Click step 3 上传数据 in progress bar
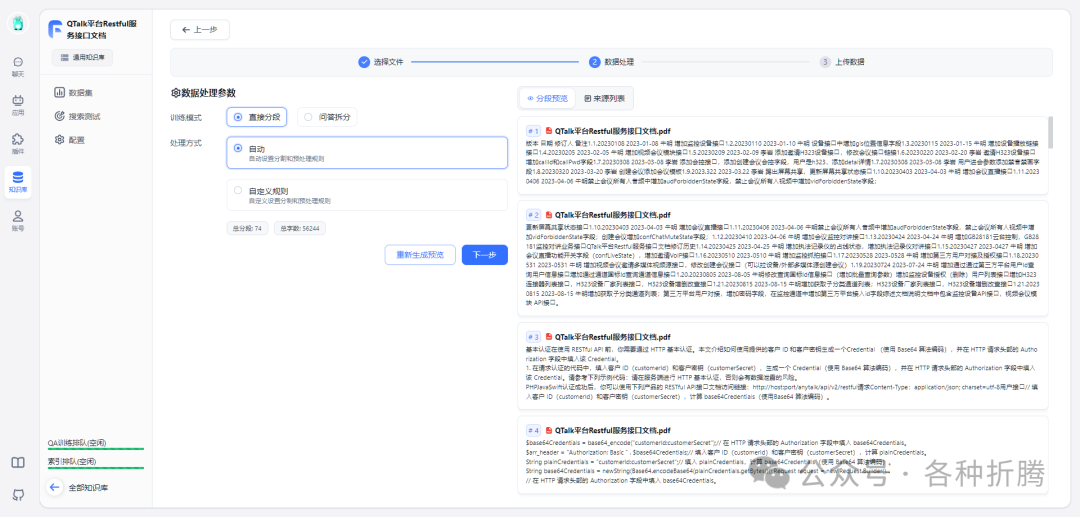Screen dimensions: 1080x517 [842, 62]
